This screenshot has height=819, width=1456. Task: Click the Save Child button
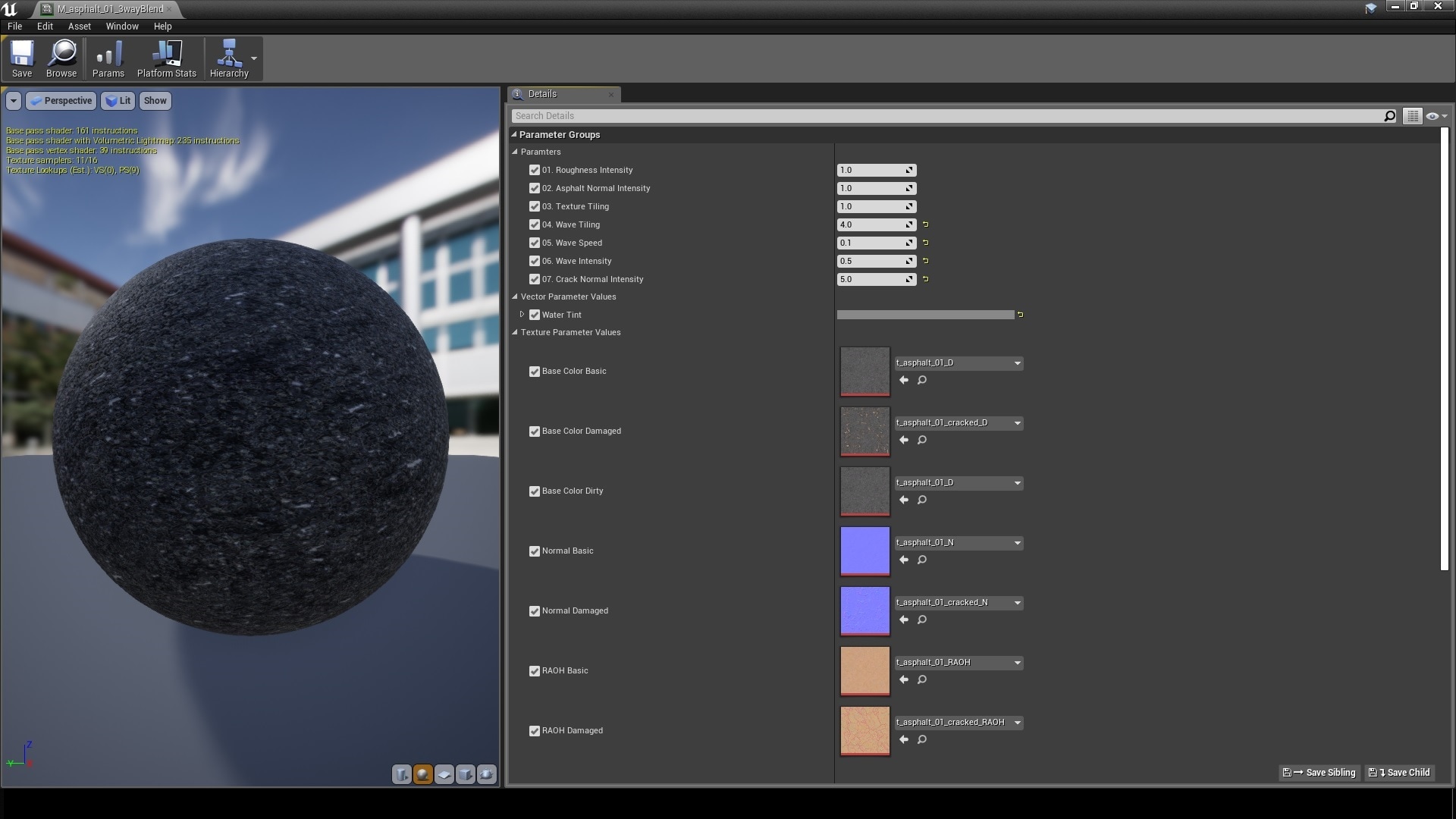pos(1399,773)
